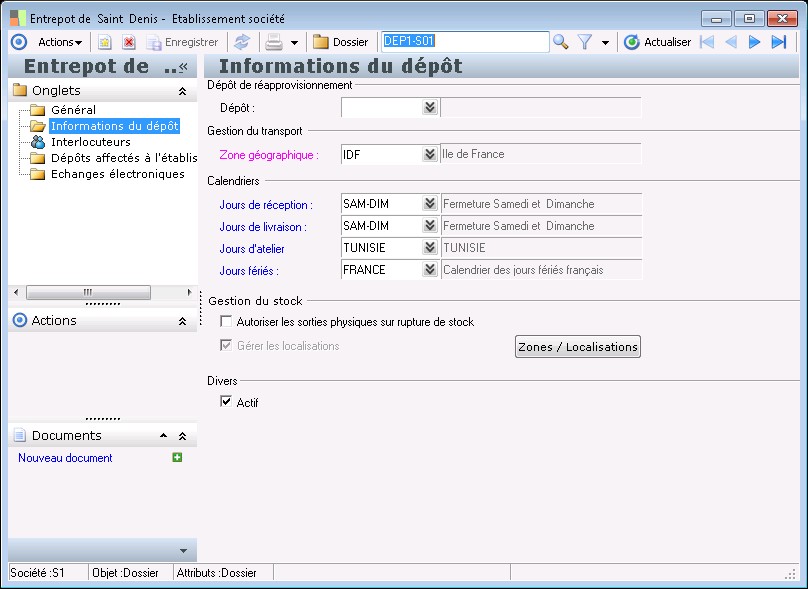Open the Jours de réception dropdown
This screenshot has width=808, height=589.
click(x=430, y=204)
